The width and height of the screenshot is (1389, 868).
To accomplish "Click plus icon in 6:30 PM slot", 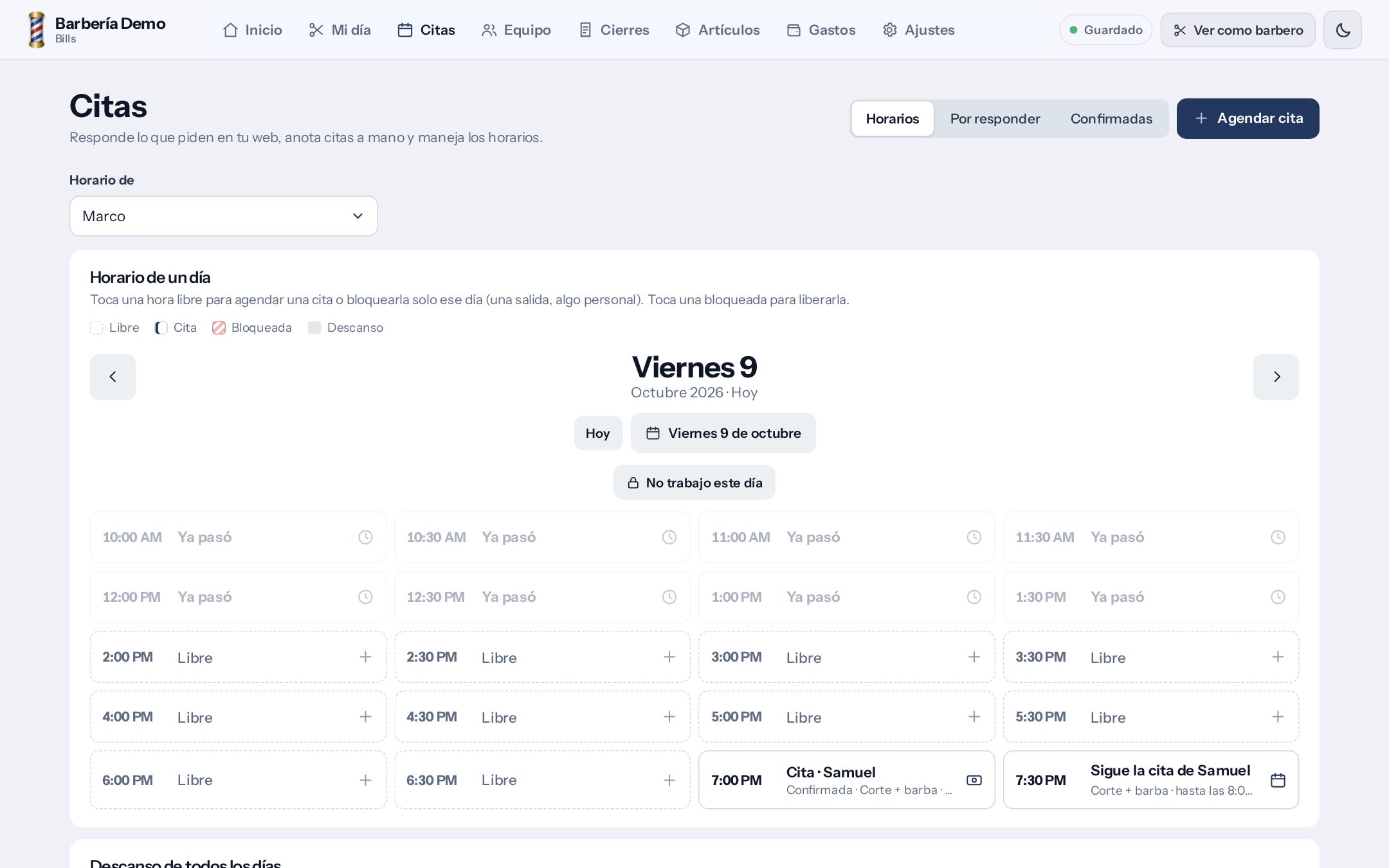I will pos(669,780).
